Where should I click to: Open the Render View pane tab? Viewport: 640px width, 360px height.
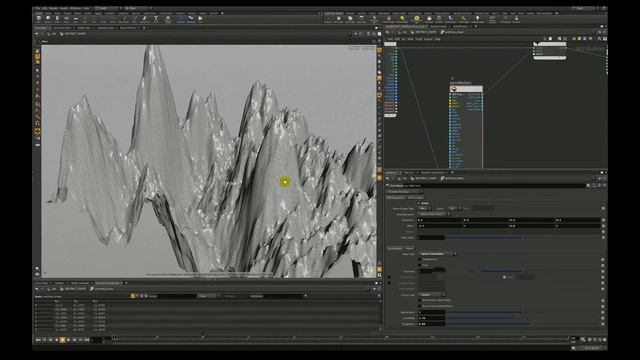click(83, 28)
